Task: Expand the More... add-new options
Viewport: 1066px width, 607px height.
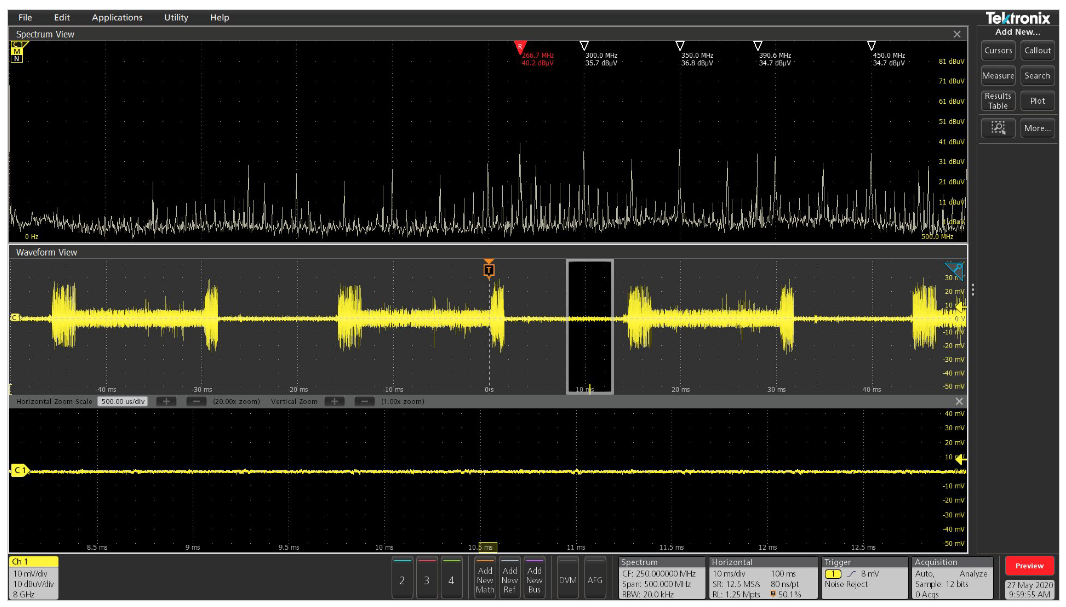Action: [x=1037, y=128]
